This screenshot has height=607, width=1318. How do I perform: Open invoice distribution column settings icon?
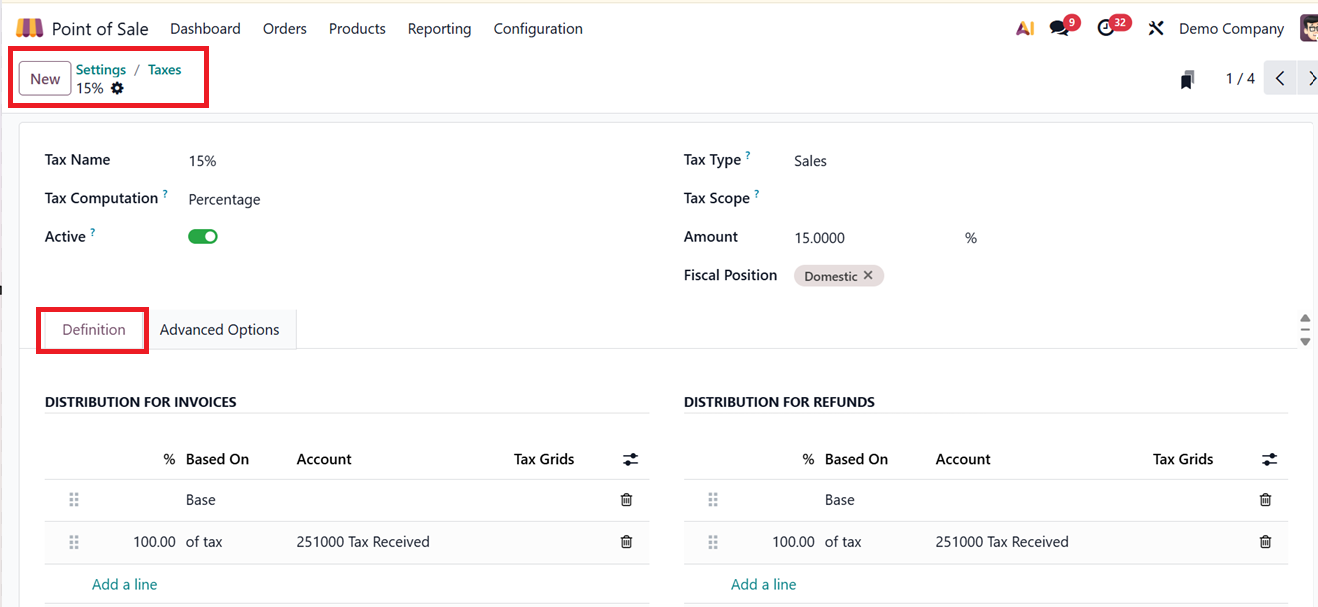pyautogui.click(x=630, y=460)
